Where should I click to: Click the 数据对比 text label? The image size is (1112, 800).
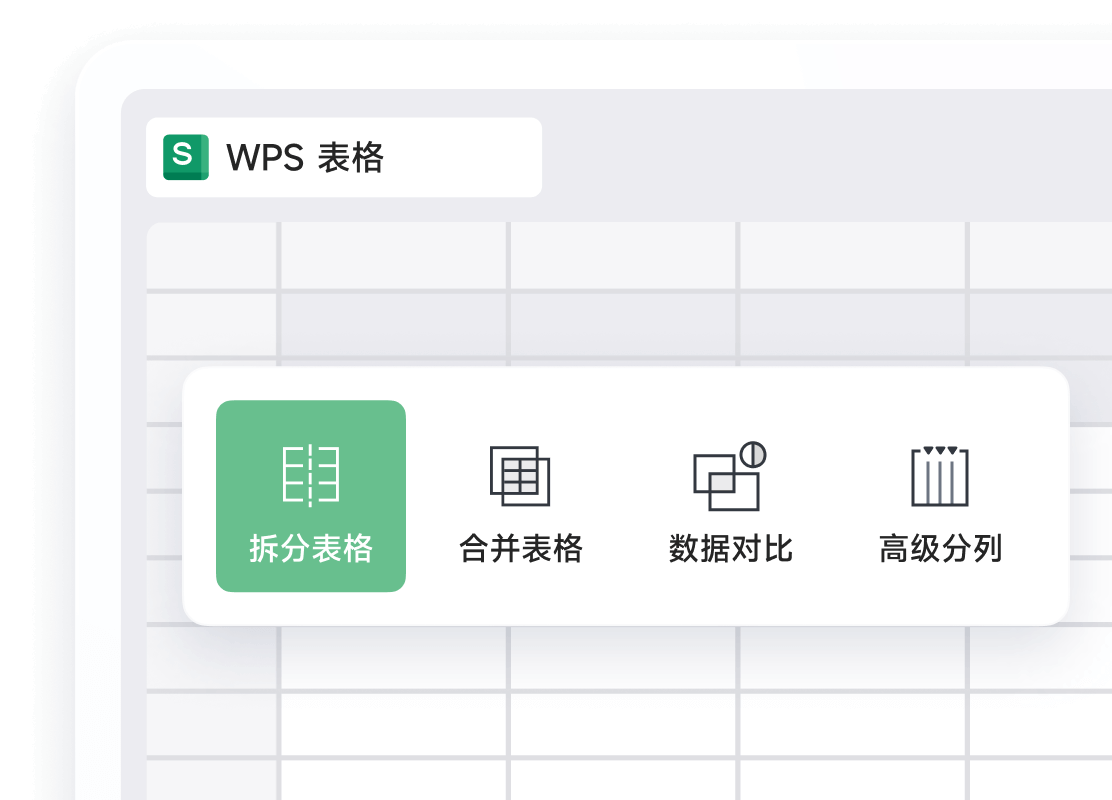point(731,549)
